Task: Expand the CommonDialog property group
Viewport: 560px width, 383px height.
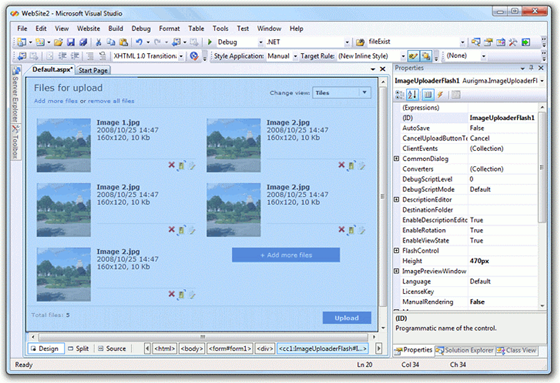Action: point(396,159)
